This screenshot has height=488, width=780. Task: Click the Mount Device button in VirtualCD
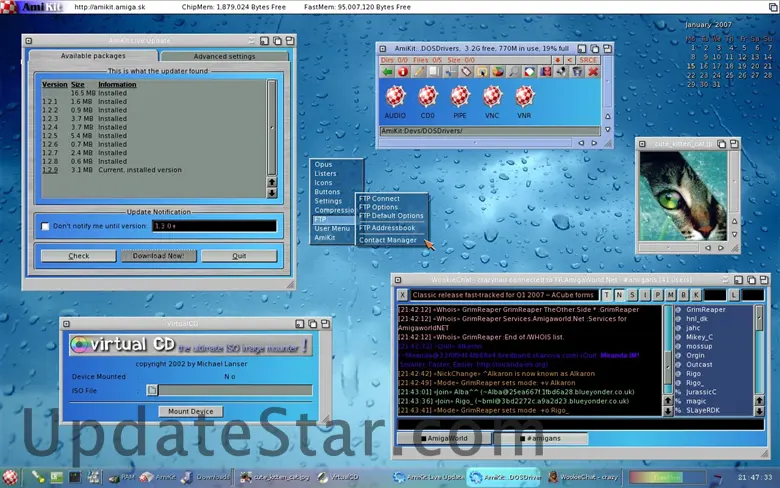coord(191,411)
